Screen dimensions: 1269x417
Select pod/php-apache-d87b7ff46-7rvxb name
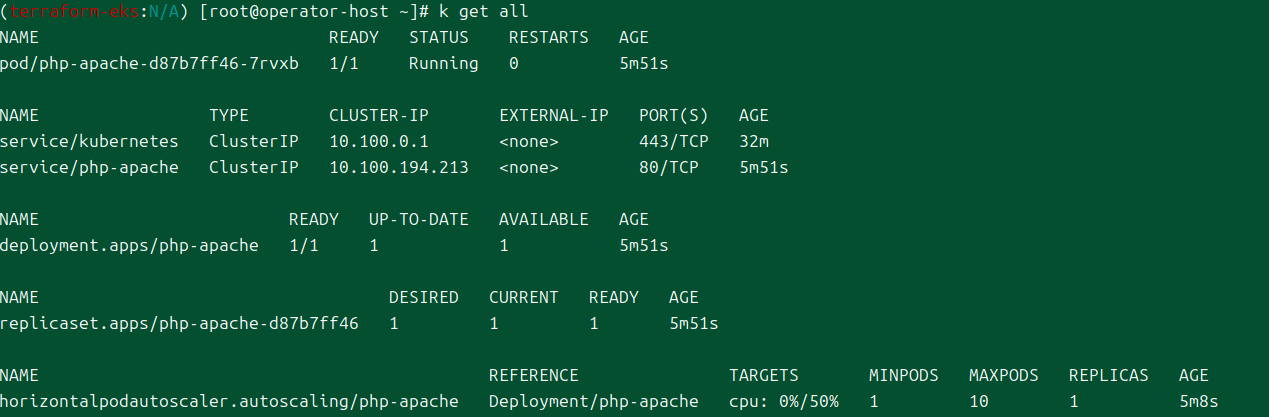(x=149, y=64)
